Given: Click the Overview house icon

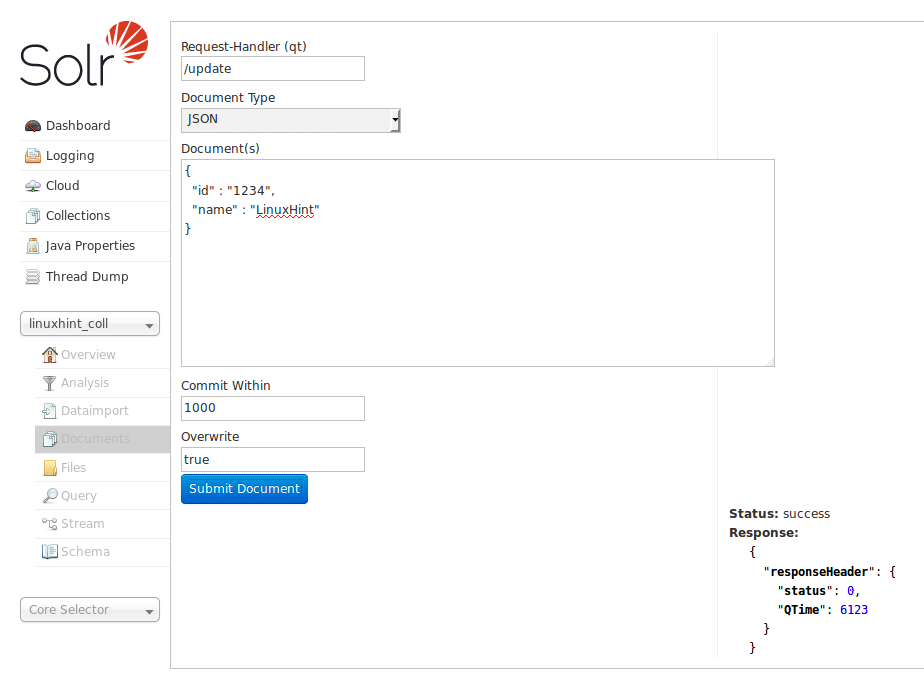Looking at the screenshot, I should 49,355.
